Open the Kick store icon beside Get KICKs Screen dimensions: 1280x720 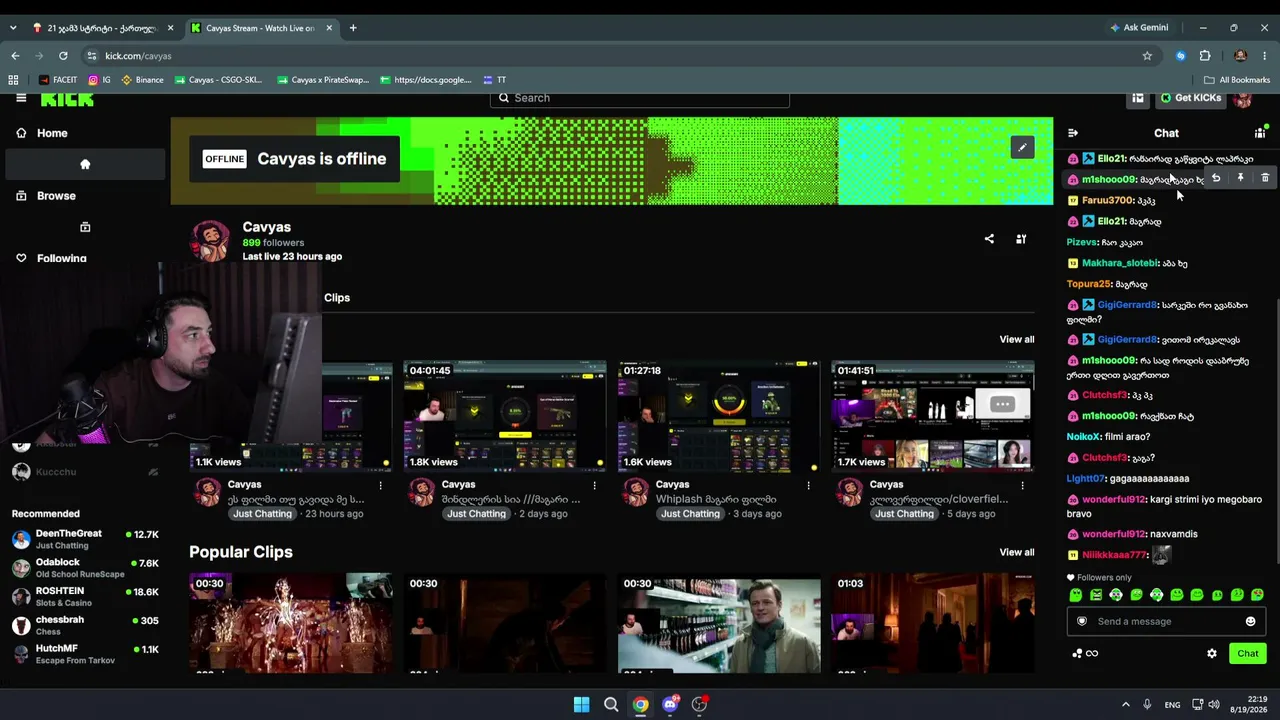click(1138, 98)
